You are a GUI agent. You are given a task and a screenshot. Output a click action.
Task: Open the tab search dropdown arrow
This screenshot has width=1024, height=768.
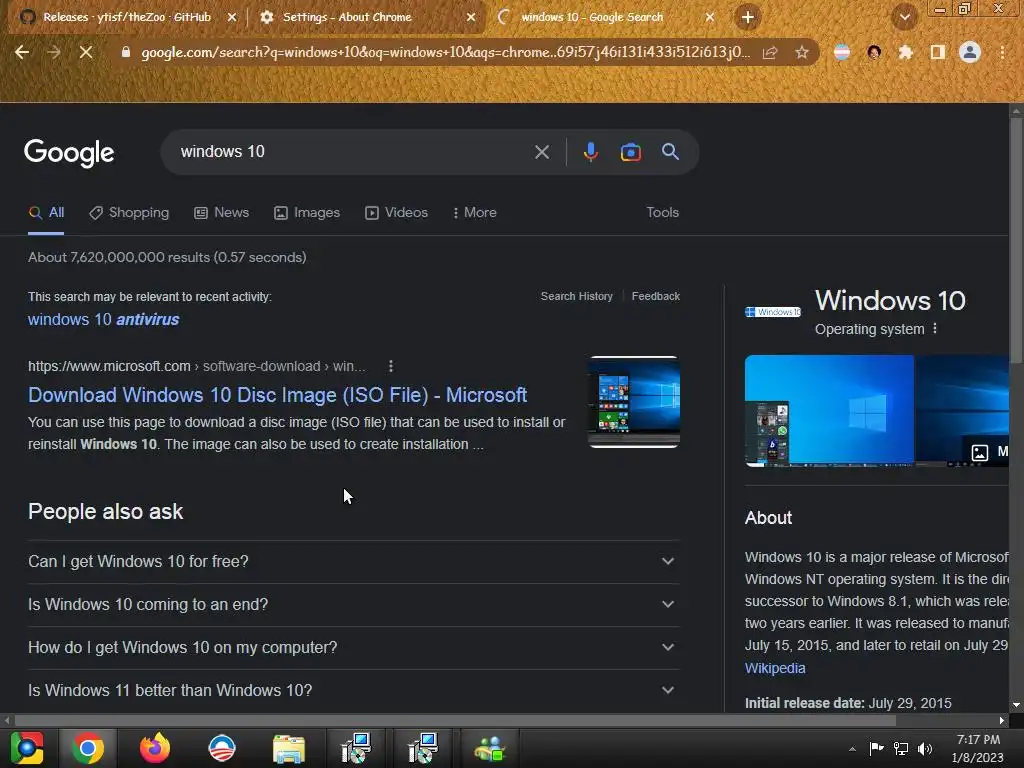tap(904, 18)
